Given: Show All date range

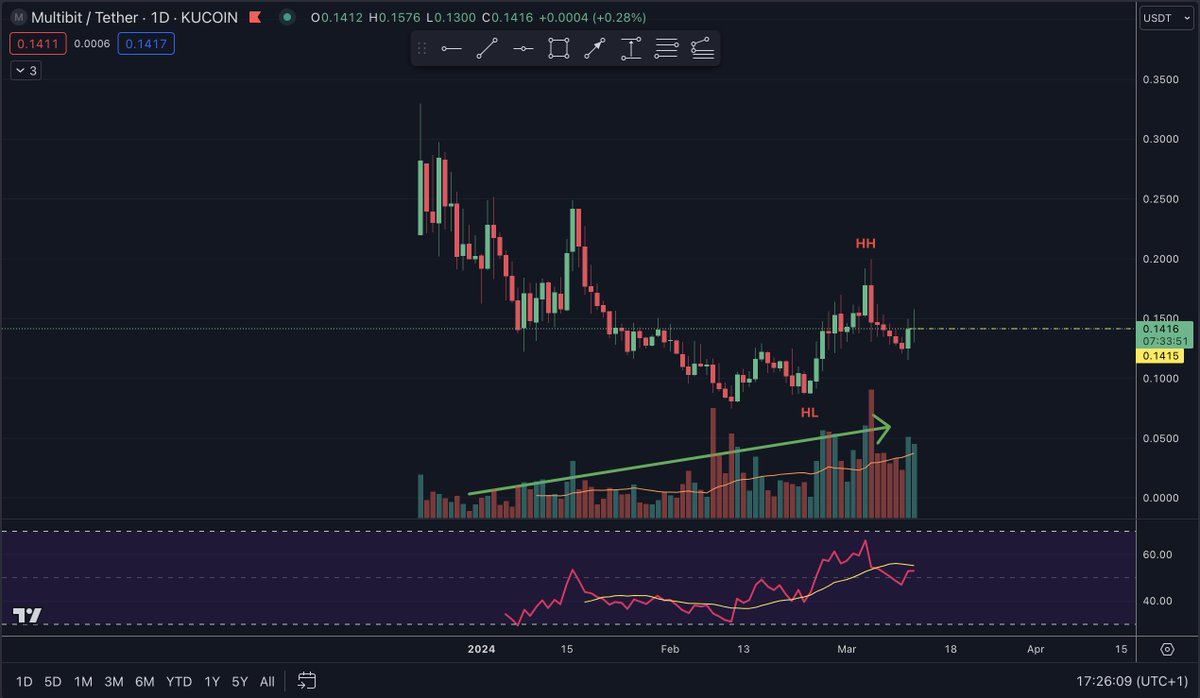Looking at the screenshot, I should pos(267,681).
